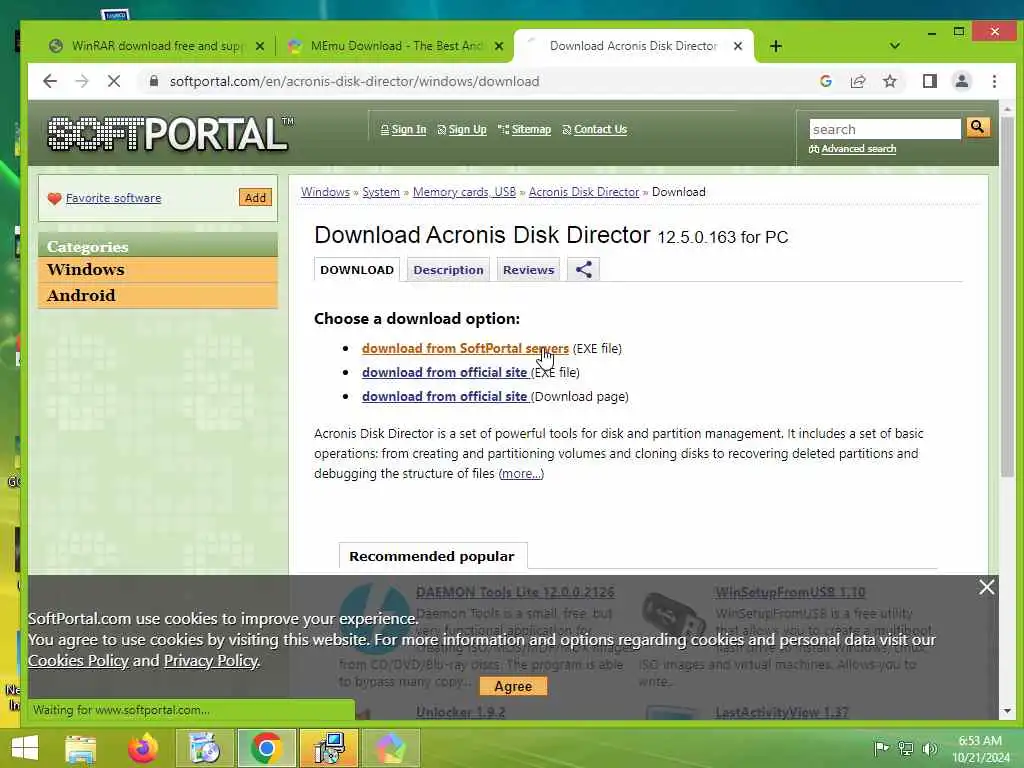The width and height of the screenshot is (1024, 768).
Task: Expand description with (more...) link
Action: pyautogui.click(x=521, y=473)
